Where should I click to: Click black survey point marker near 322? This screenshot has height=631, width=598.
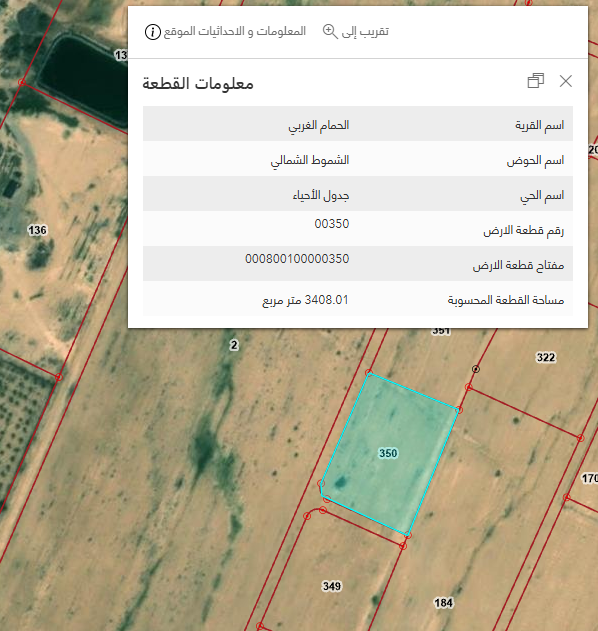(x=476, y=369)
